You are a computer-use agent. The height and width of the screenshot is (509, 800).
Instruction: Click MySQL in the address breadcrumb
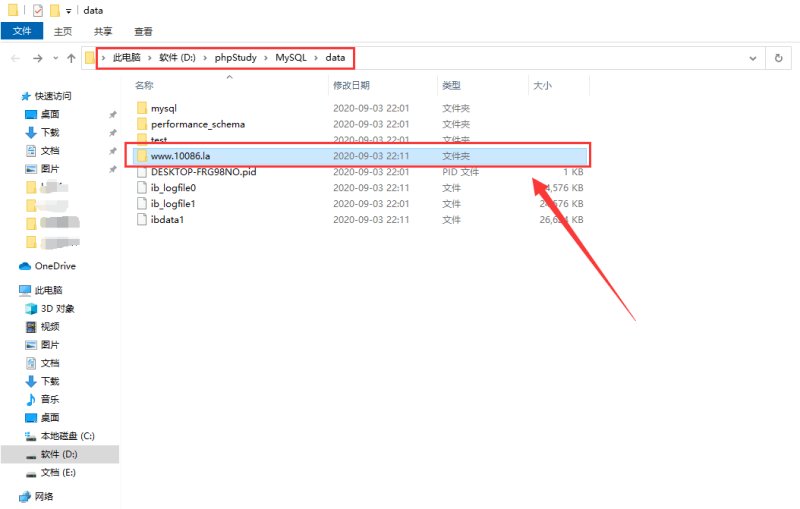291,58
